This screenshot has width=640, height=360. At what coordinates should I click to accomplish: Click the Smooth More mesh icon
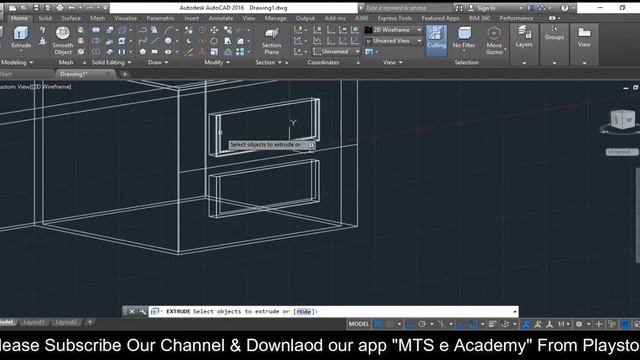[x=81, y=30]
